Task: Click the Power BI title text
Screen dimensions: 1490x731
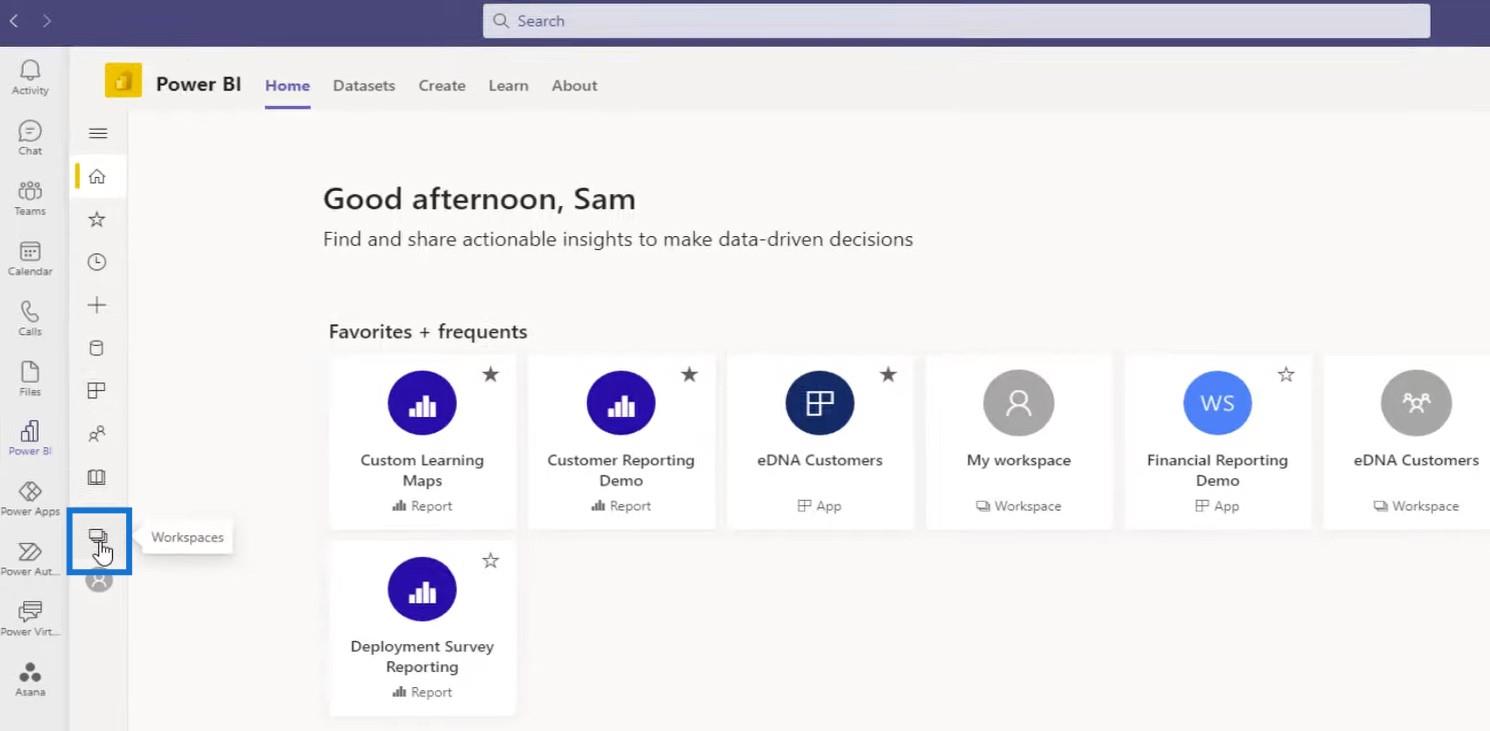Action: pyautogui.click(x=198, y=84)
